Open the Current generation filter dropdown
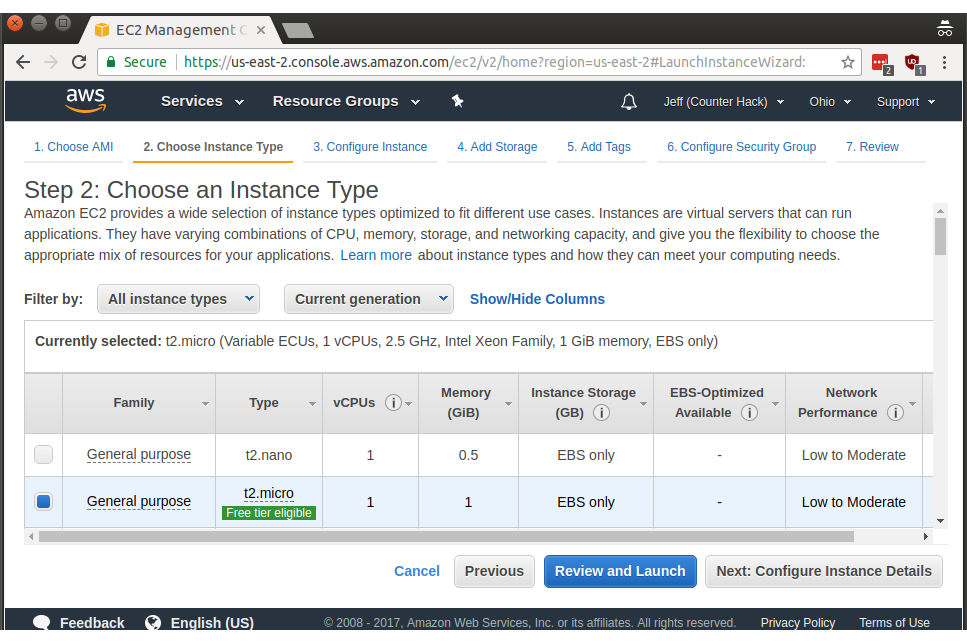The image size is (967, 643). click(369, 299)
